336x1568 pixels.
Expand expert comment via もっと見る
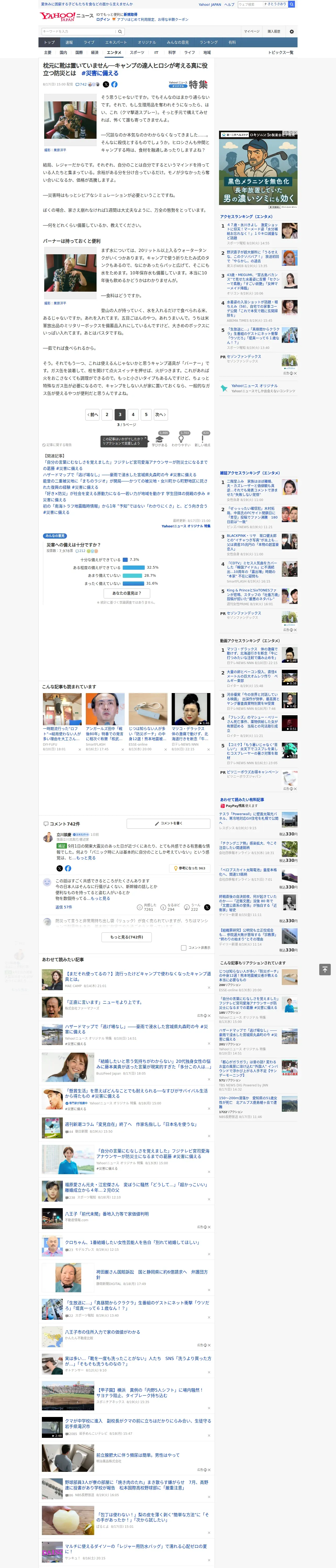85,858
